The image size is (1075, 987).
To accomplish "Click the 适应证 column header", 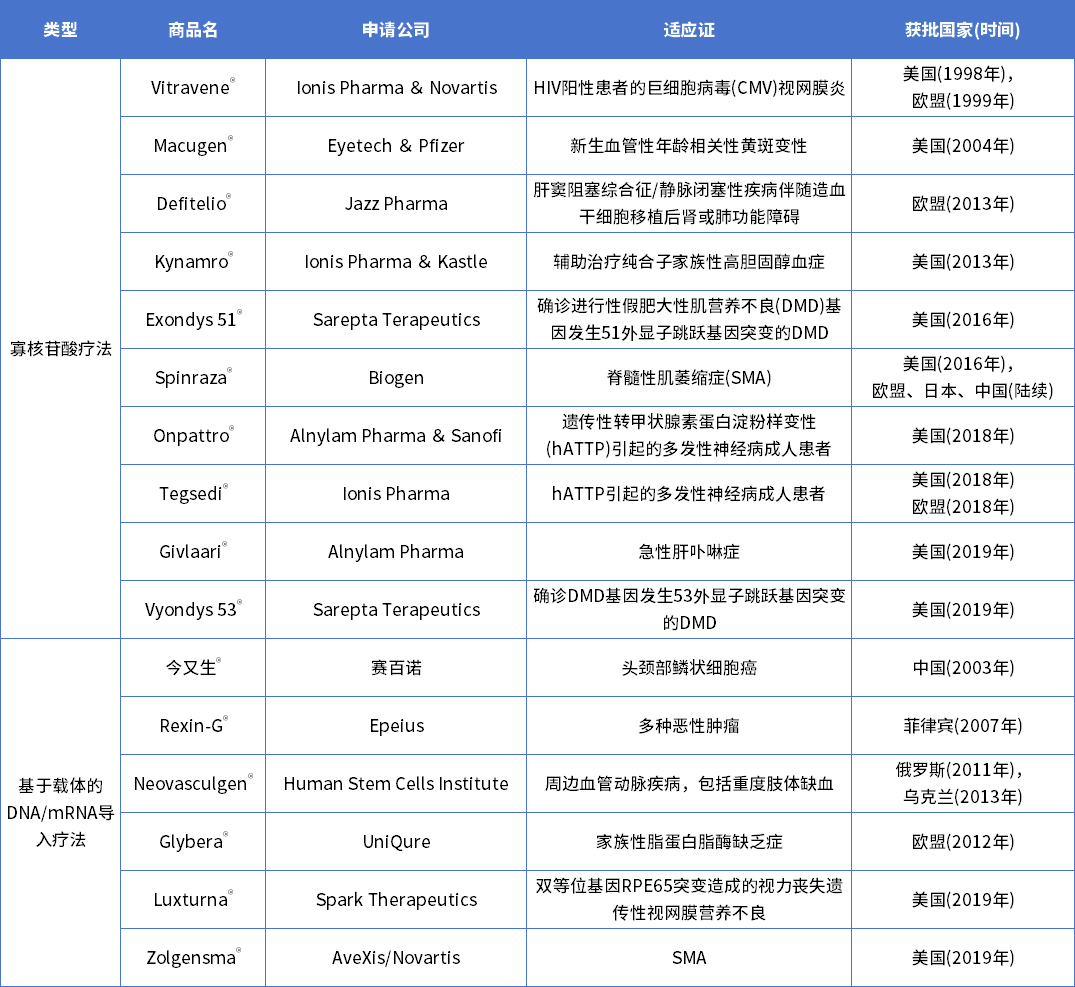I will pos(689,30).
